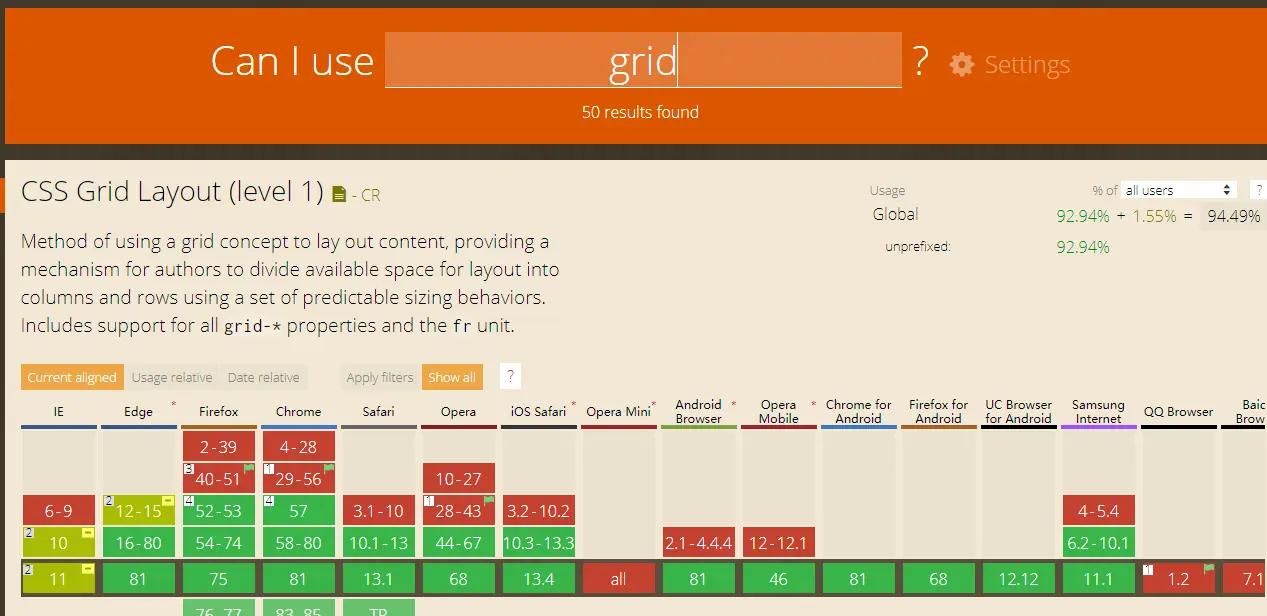Click the green flag on Firefox 40-51
1267x616 pixels.
249,468
